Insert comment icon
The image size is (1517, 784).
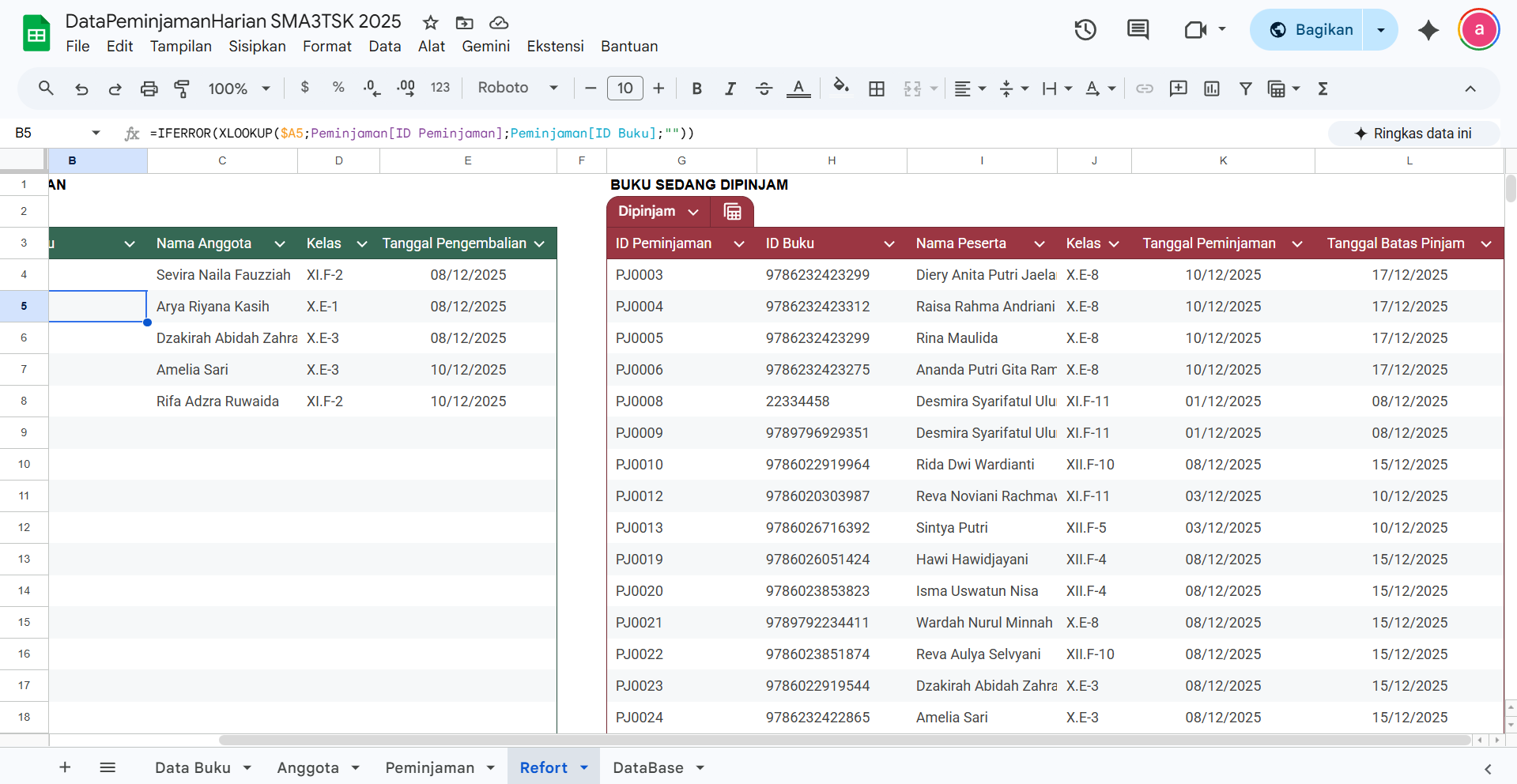point(1178,89)
